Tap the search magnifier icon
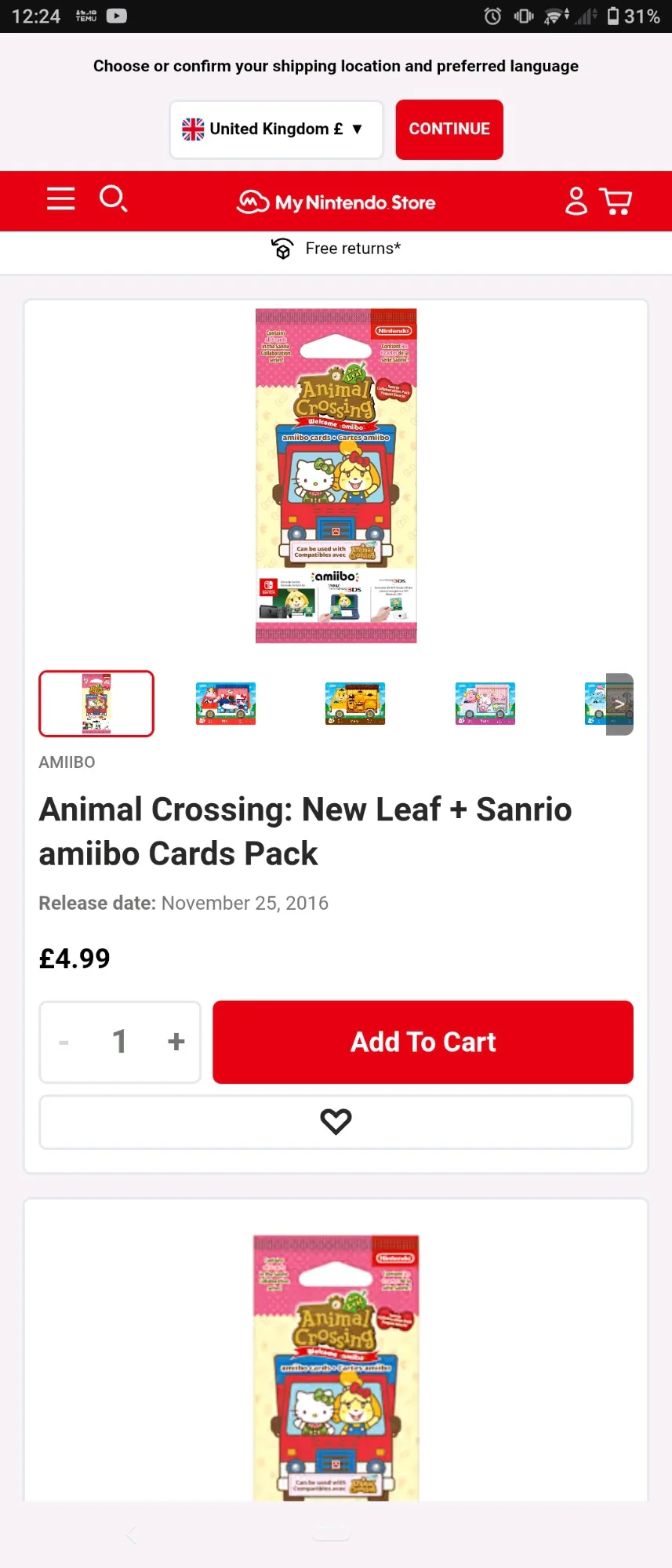Screen dimensions: 672x1568 113,199
